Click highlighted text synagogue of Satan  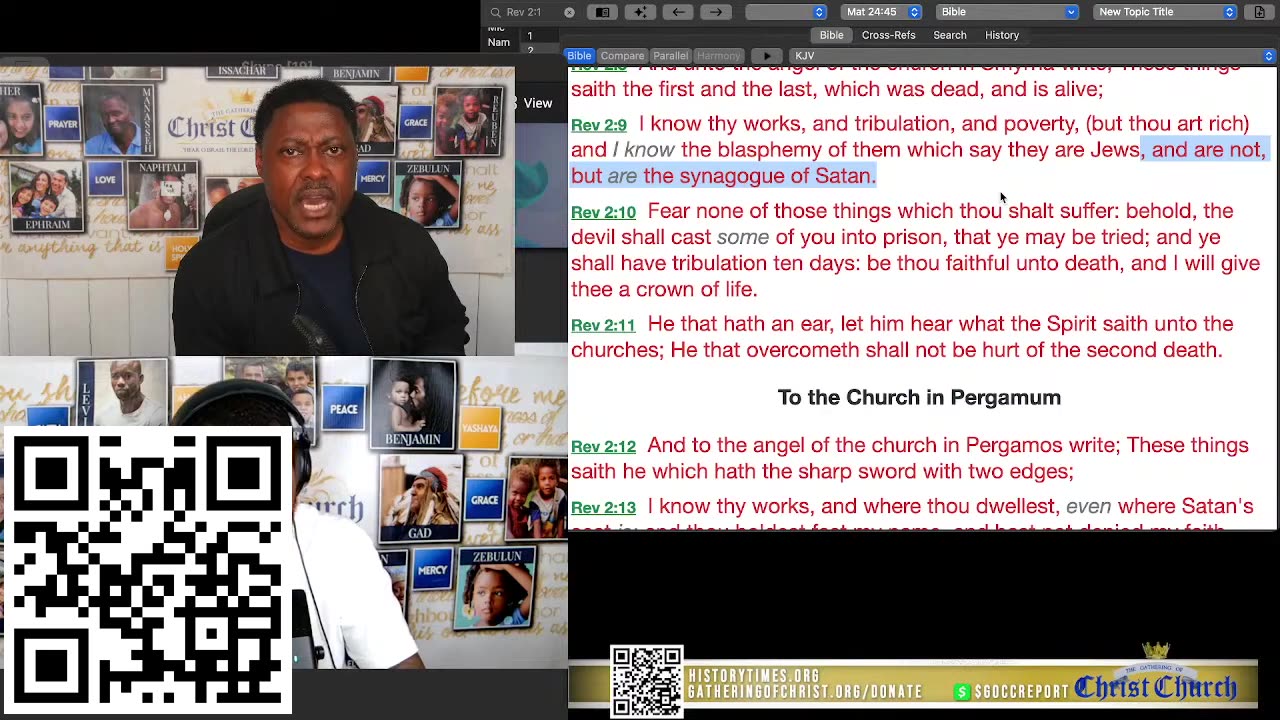775,176
